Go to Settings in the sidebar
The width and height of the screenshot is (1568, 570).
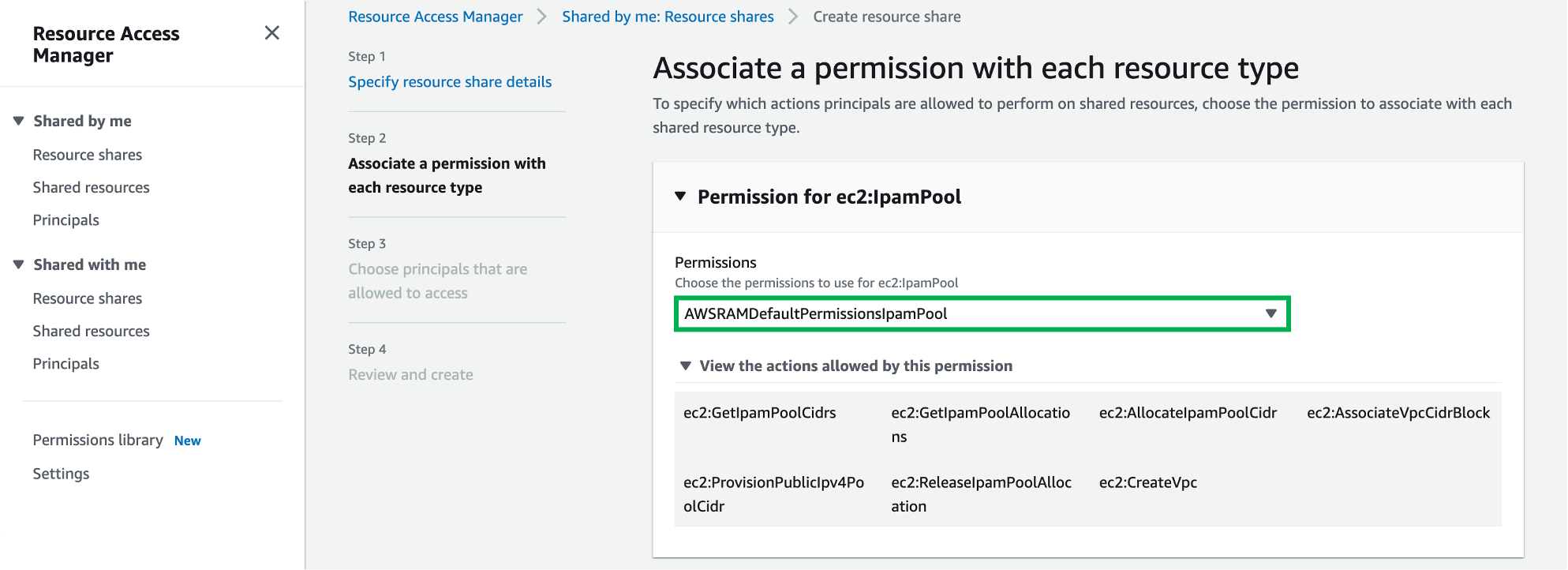pyautogui.click(x=61, y=474)
